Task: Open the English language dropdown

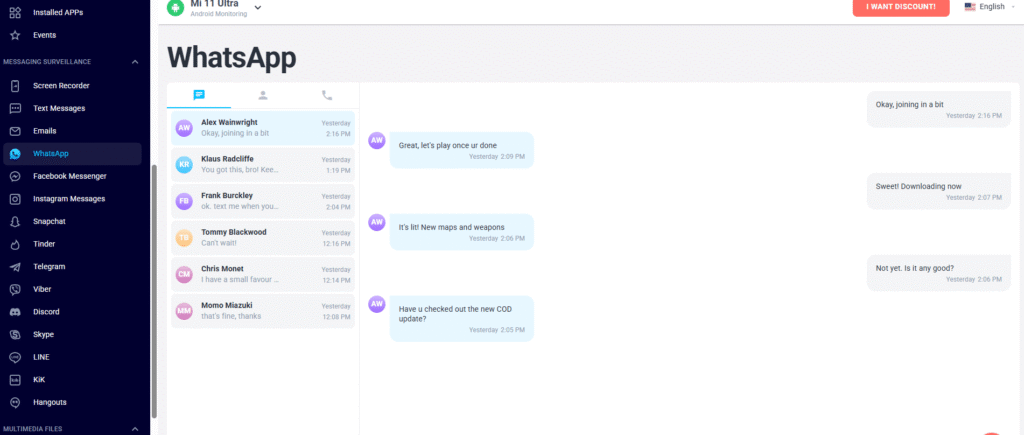Action: [1012, 7]
